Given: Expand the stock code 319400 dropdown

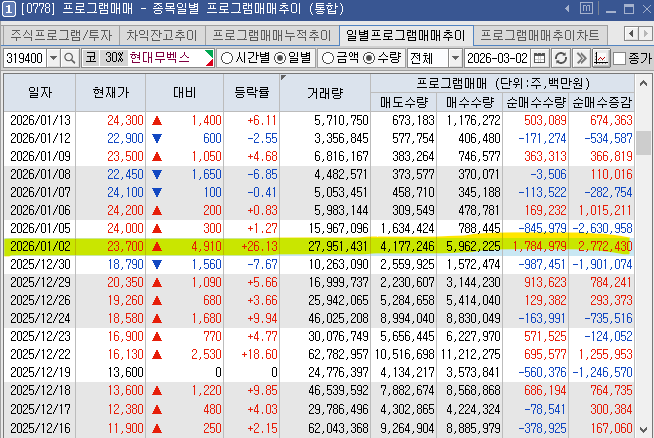Looking at the screenshot, I should click(53, 58).
